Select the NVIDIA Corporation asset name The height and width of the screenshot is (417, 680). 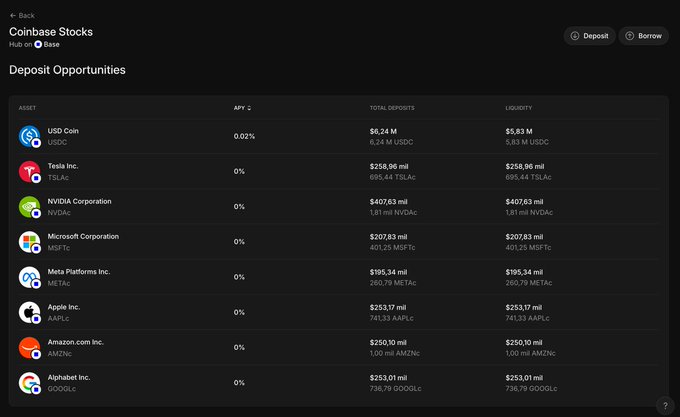(x=79, y=201)
